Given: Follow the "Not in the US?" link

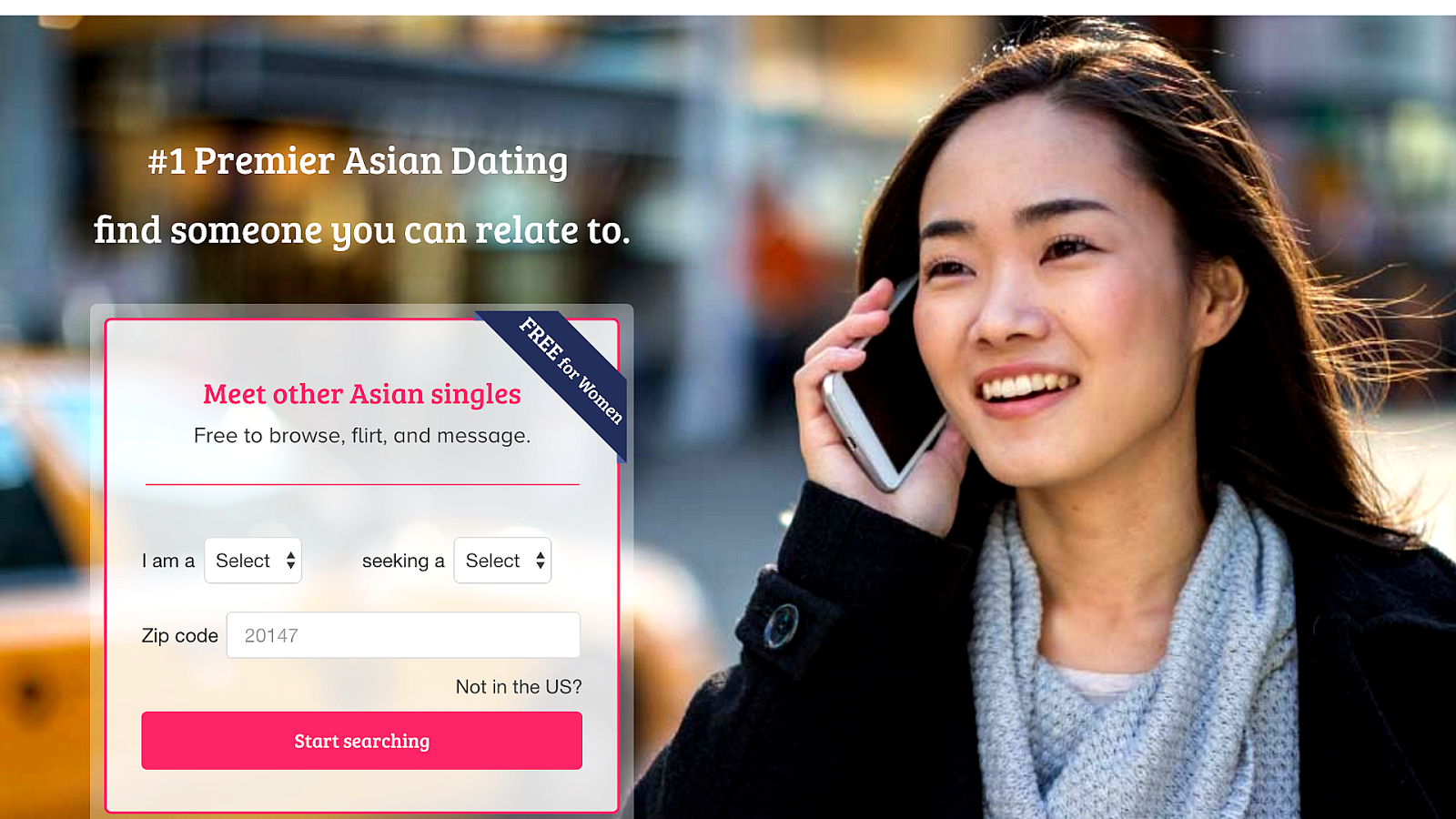Looking at the screenshot, I should [x=519, y=687].
